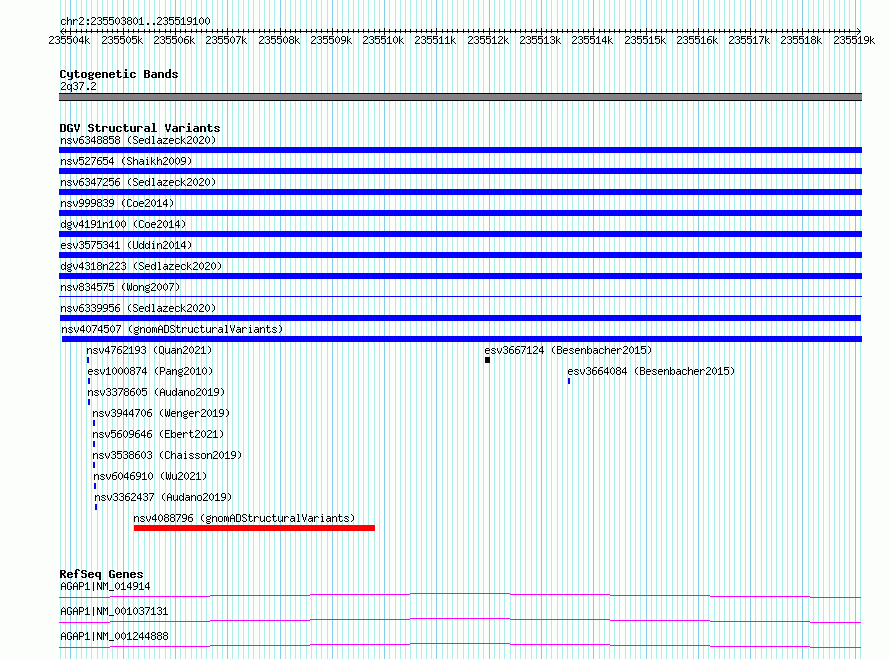This screenshot has width=890, height=659.
Task: Select AGAP1|NM_001244888 gene label
Action: coord(114,636)
